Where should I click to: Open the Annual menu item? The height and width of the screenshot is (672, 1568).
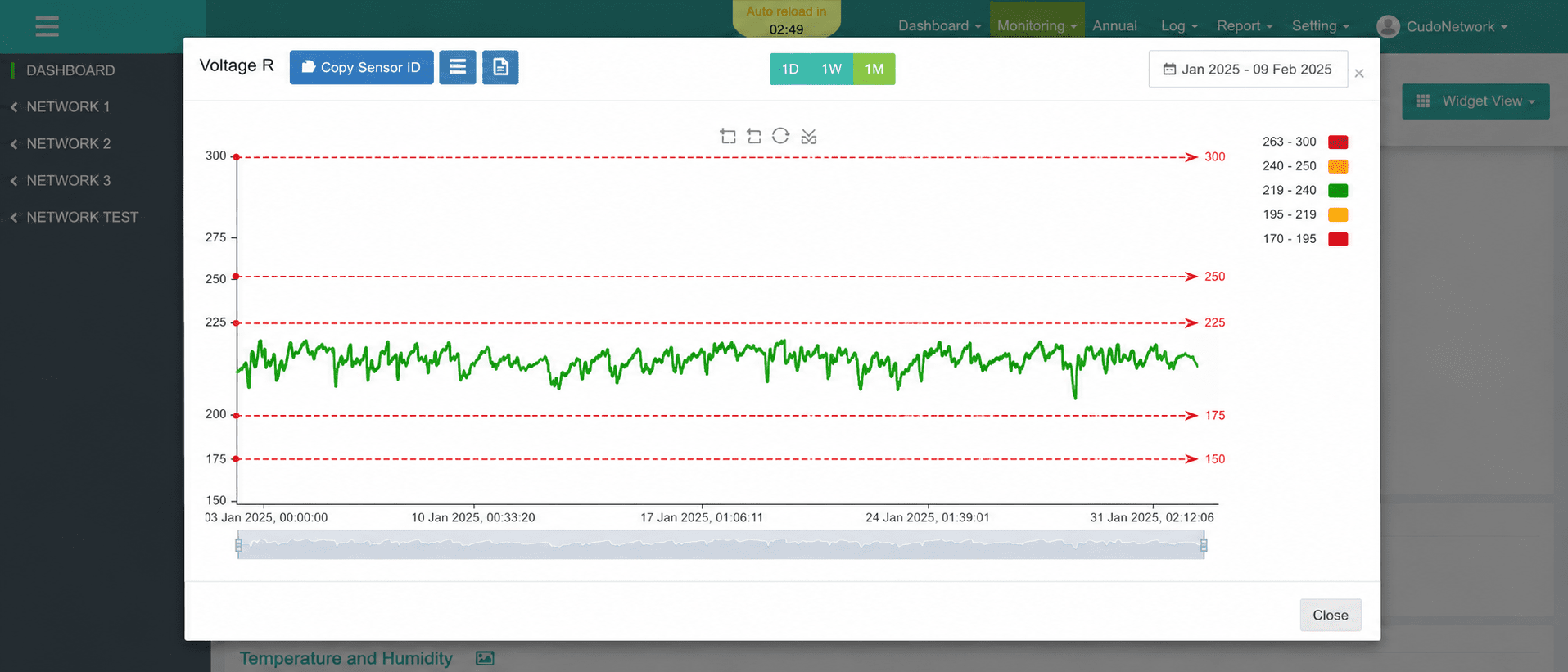tap(1114, 25)
